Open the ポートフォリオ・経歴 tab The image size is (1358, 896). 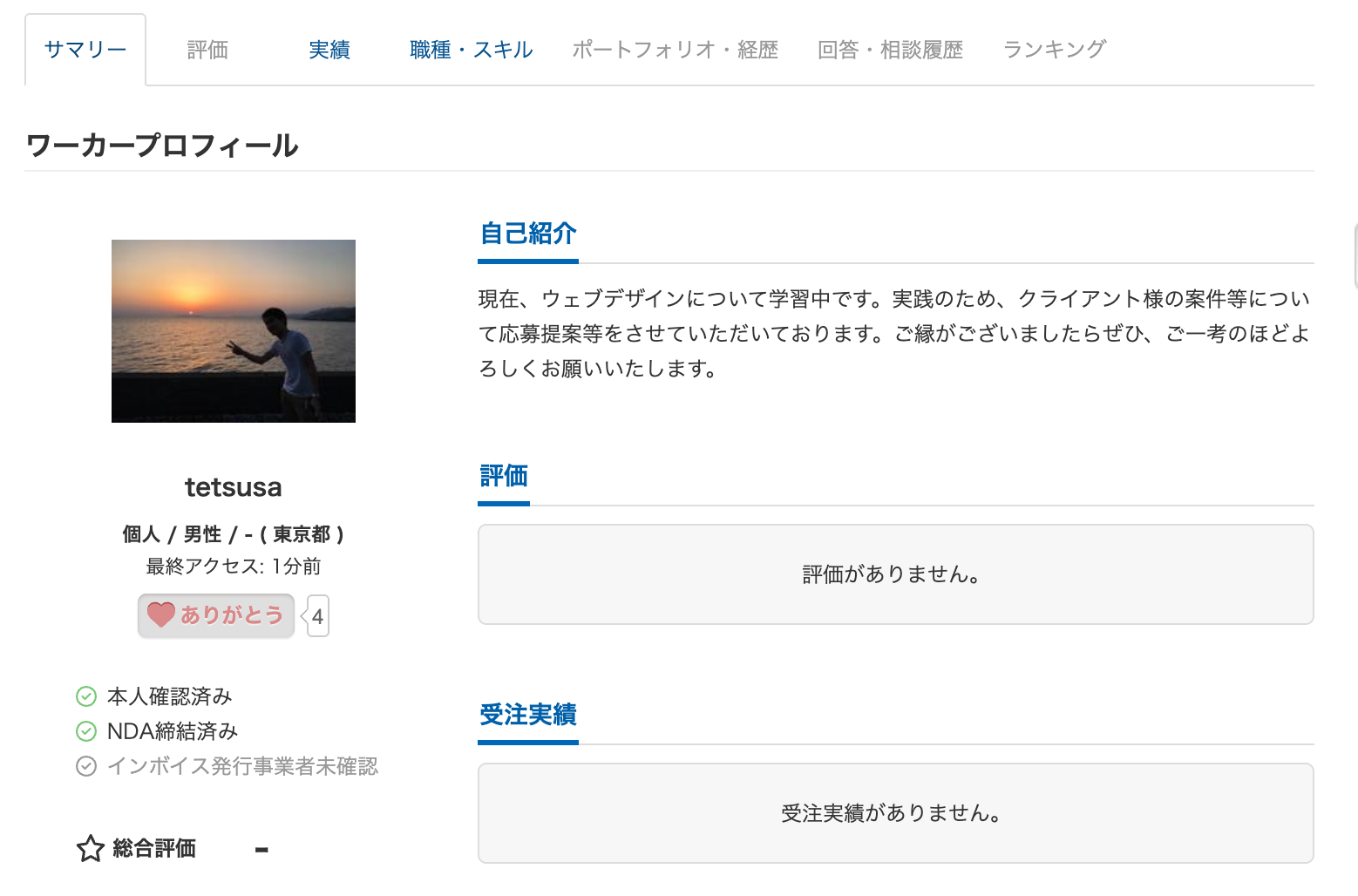pyautogui.click(x=676, y=50)
